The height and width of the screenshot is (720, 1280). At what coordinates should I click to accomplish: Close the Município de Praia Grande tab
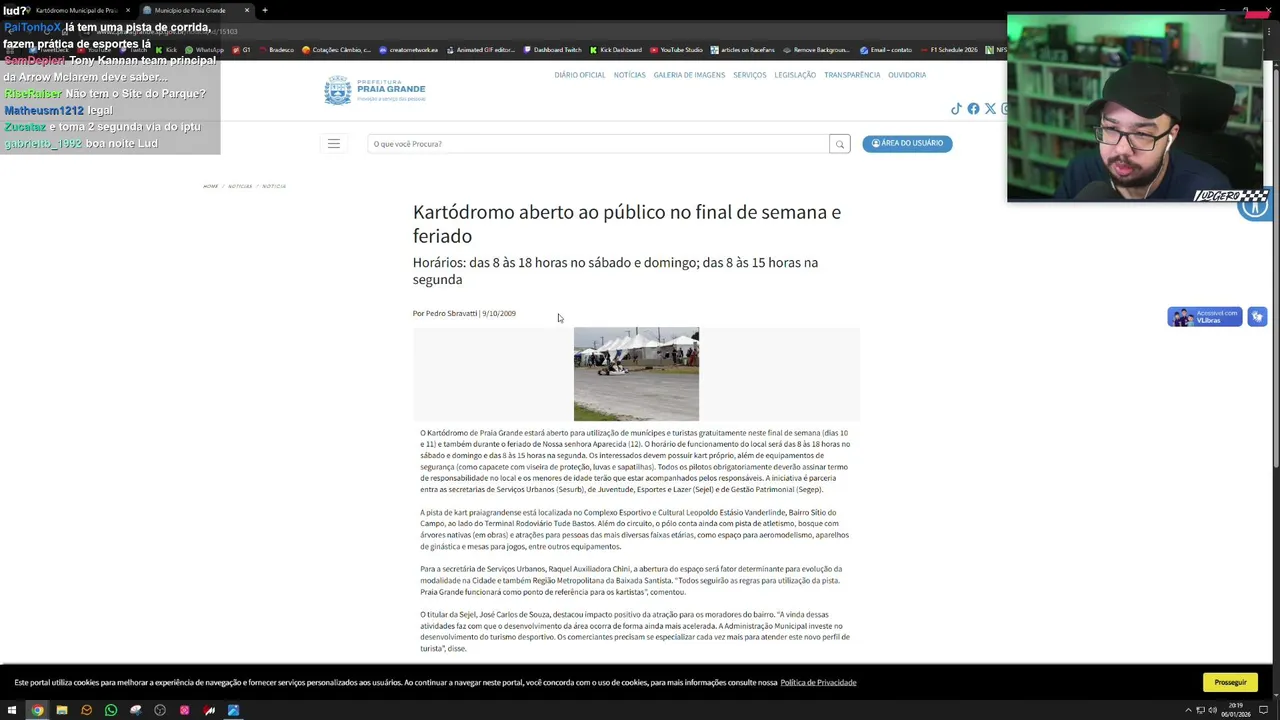point(246,10)
